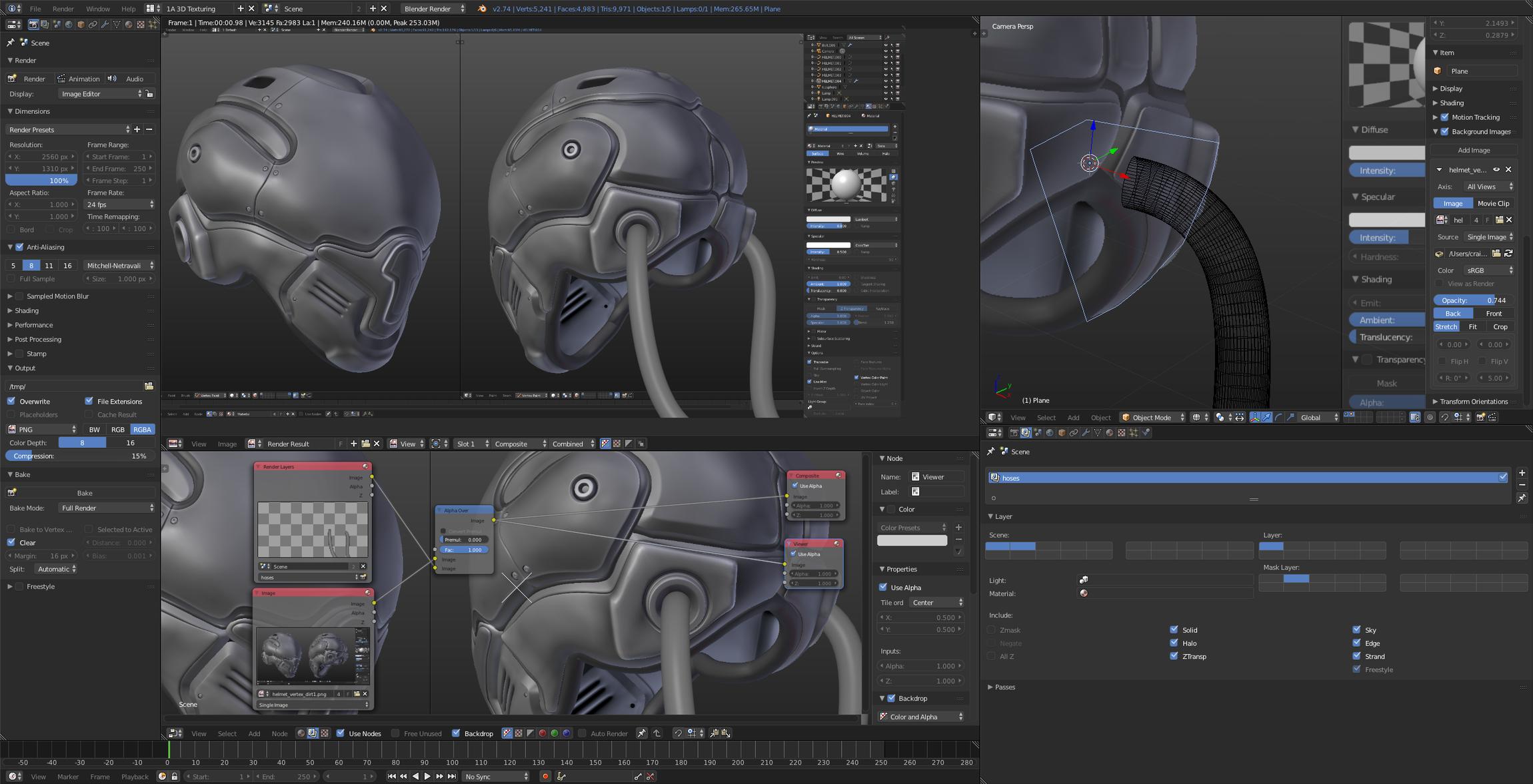Enable the Auto Render checkbox
Screen dimensions: 1533x784
582,733
